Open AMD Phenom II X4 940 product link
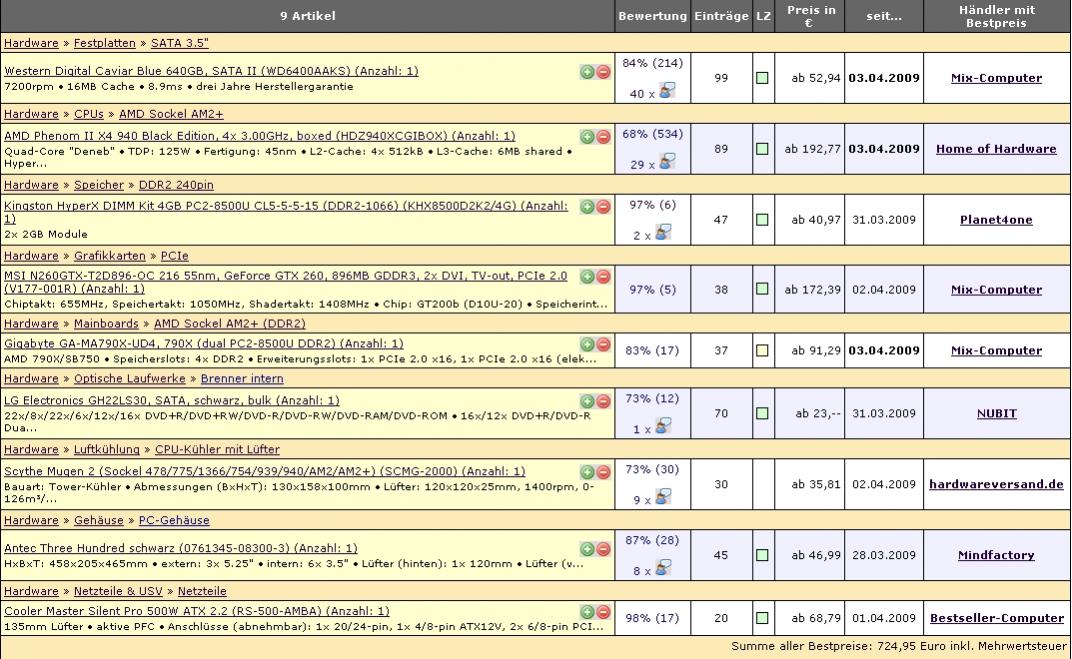Image resolution: width=1072 pixels, height=659 pixels. (260, 136)
